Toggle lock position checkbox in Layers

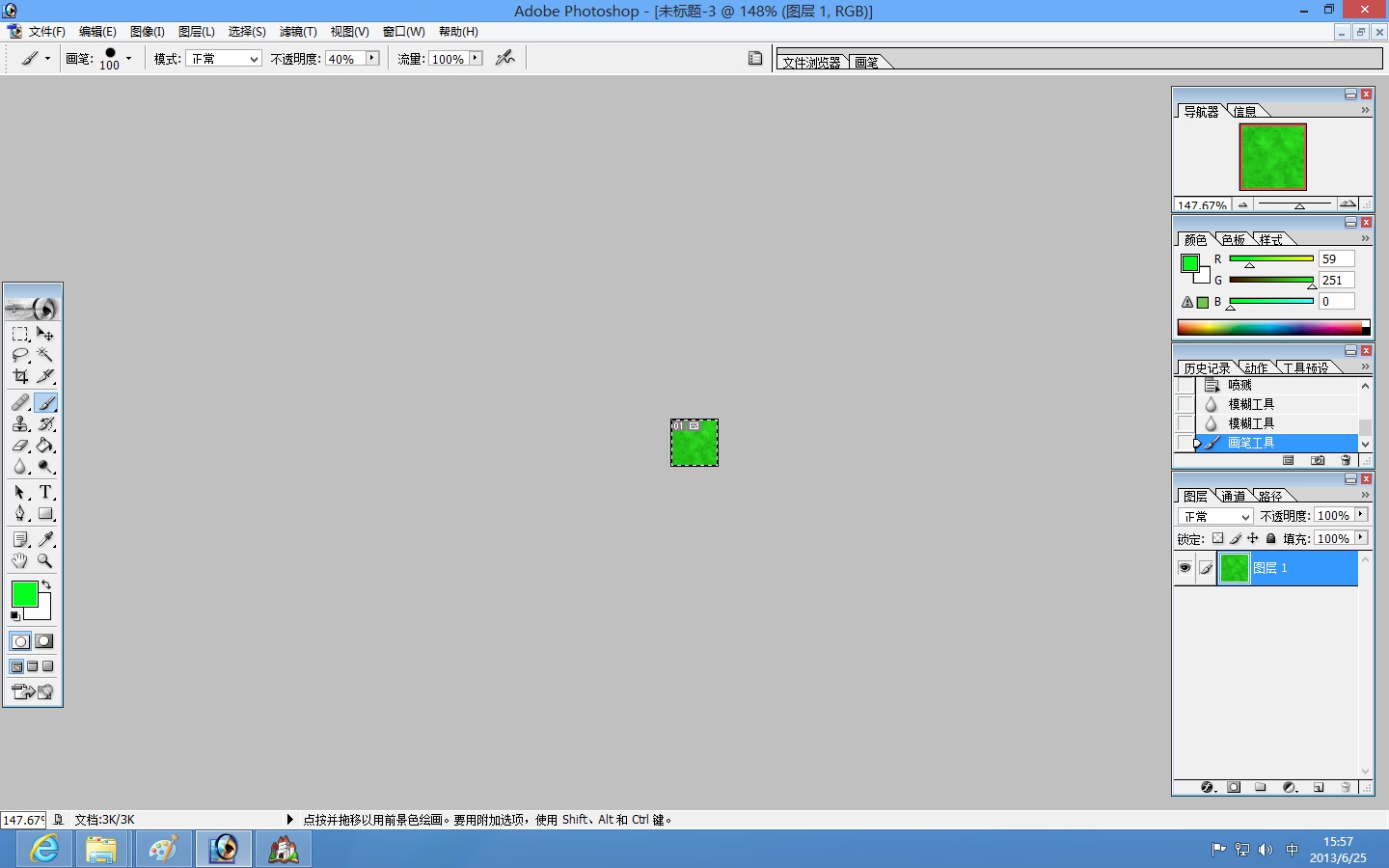point(1252,538)
